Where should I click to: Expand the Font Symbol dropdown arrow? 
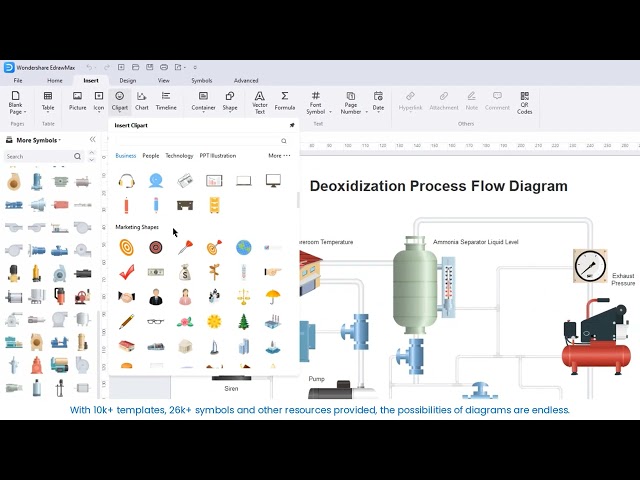(330, 112)
